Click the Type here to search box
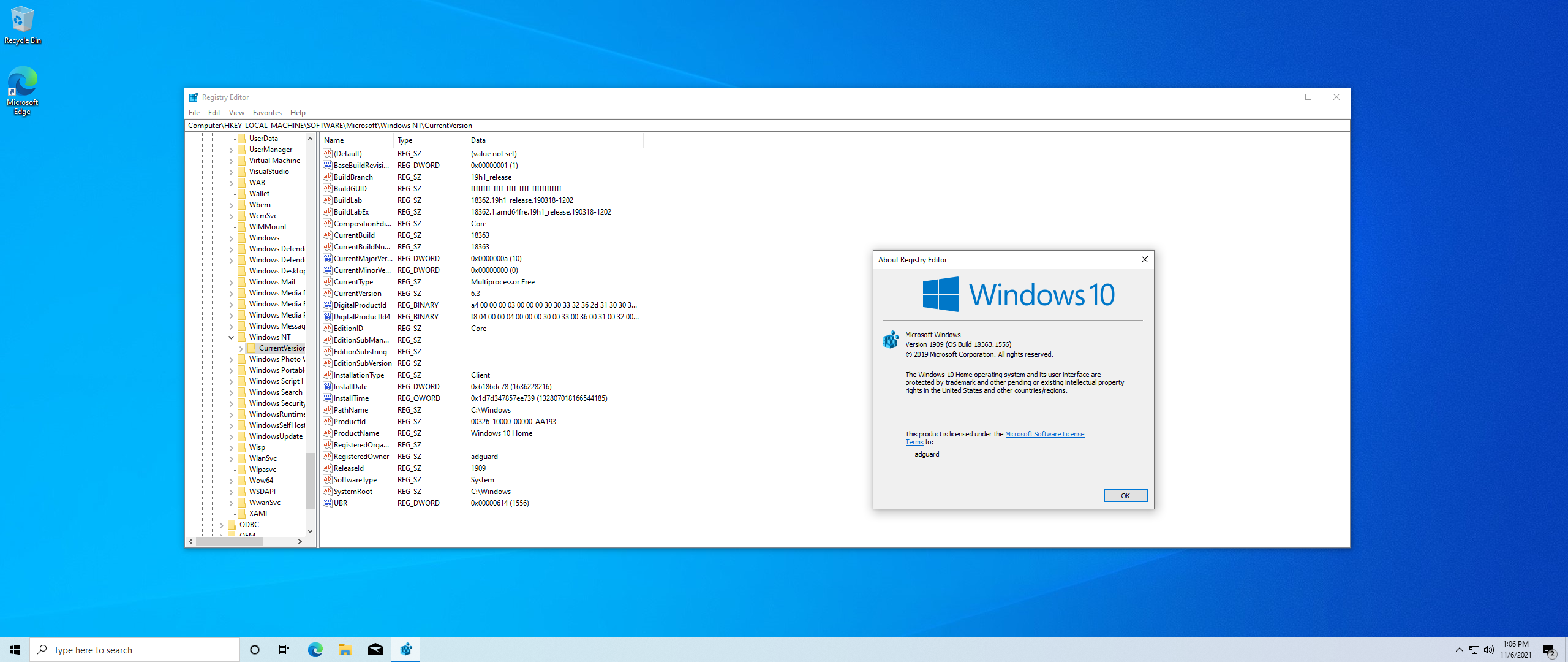The width and height of the screenshot is (1568, 662). tap(135, 650)
